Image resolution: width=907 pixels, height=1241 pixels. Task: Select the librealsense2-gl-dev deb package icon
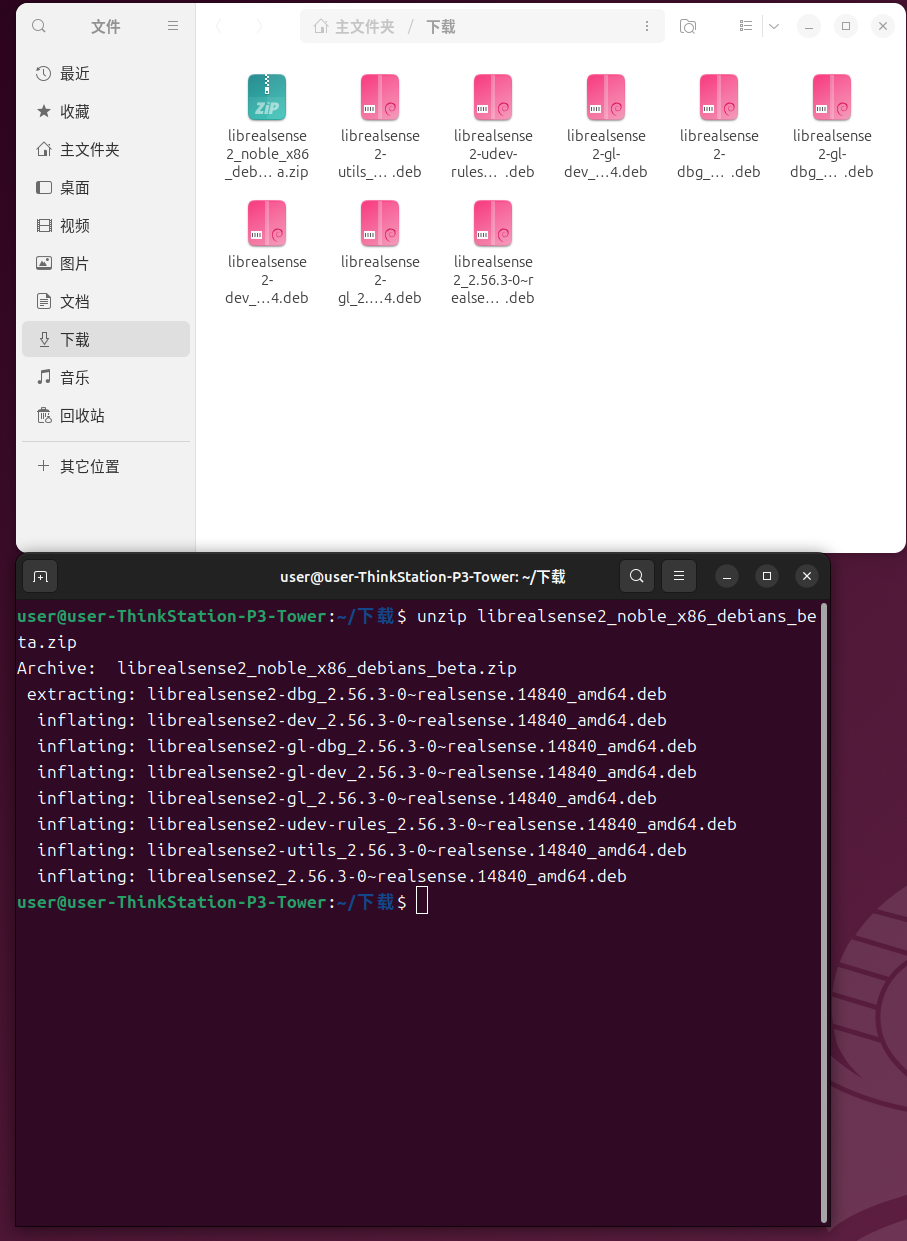[x=606, y=97]
